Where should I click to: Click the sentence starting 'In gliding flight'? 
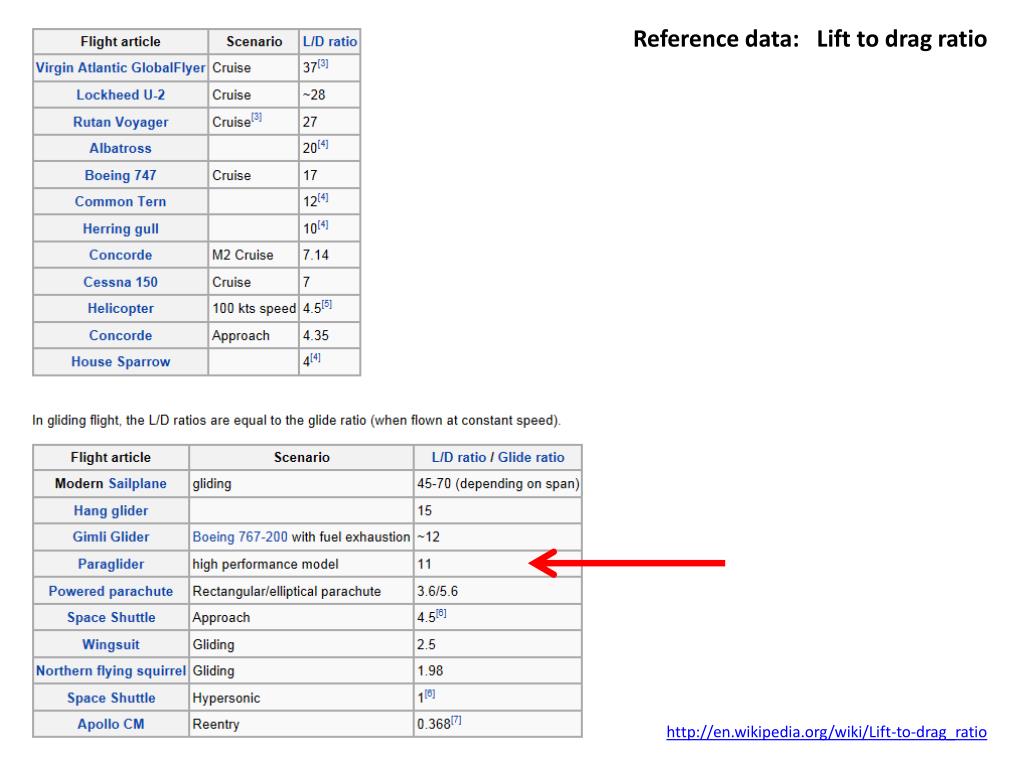click(x=296, y=421)
